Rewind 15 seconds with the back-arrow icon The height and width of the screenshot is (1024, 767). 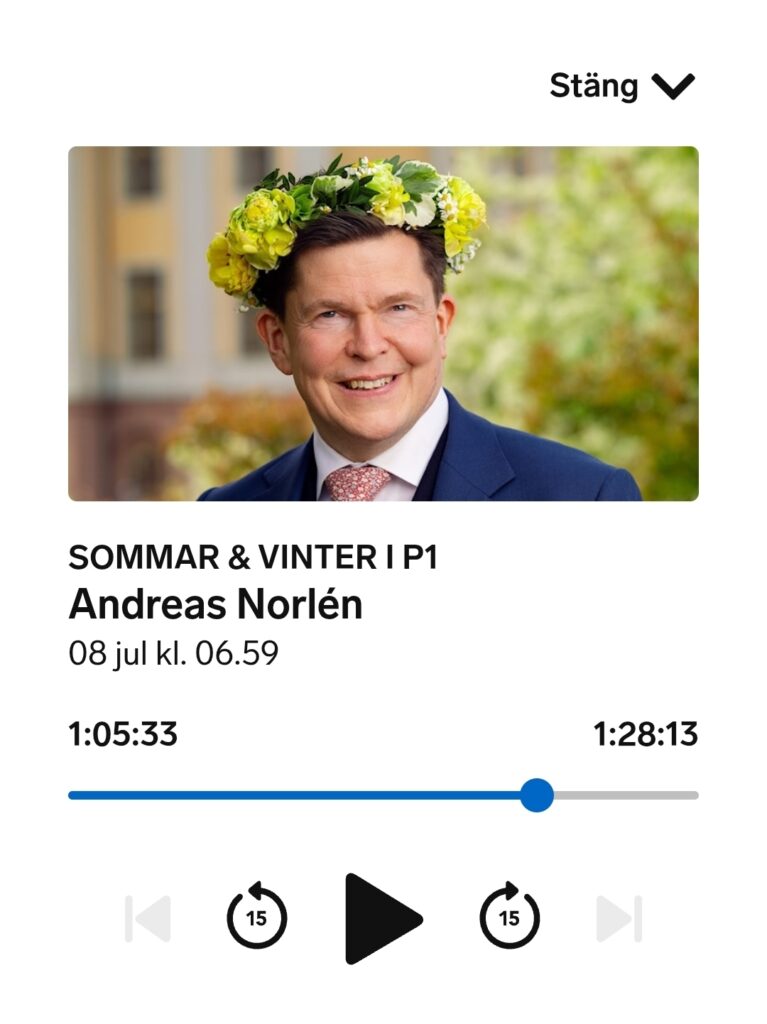pyautogui.click(x=257, y=915)
